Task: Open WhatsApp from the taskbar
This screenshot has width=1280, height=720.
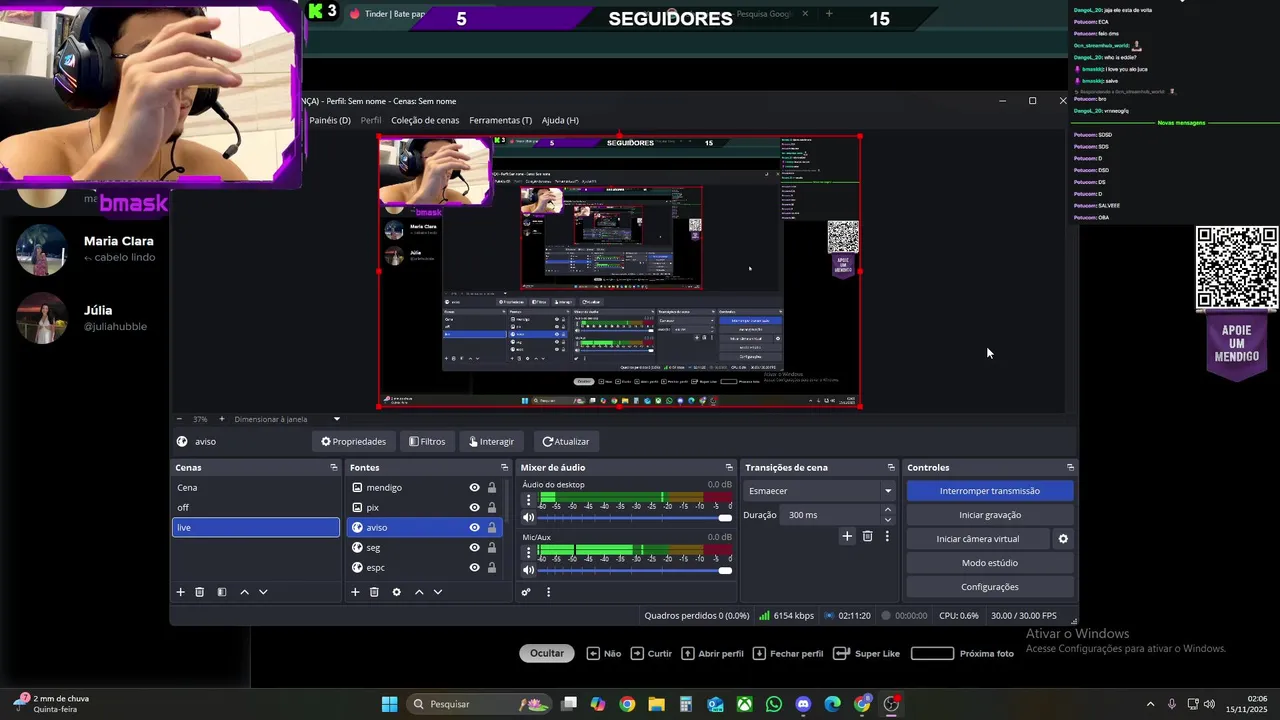Action: pos(774,704)
